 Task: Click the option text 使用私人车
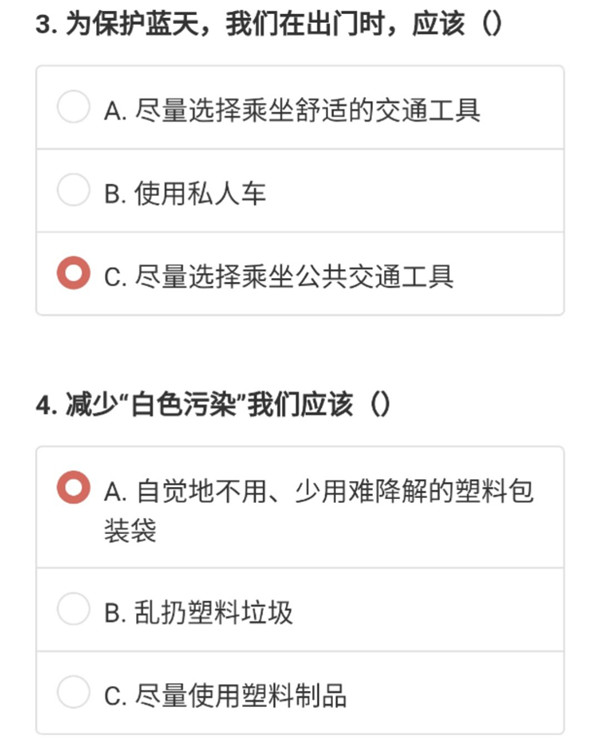(x=200, y=194)
